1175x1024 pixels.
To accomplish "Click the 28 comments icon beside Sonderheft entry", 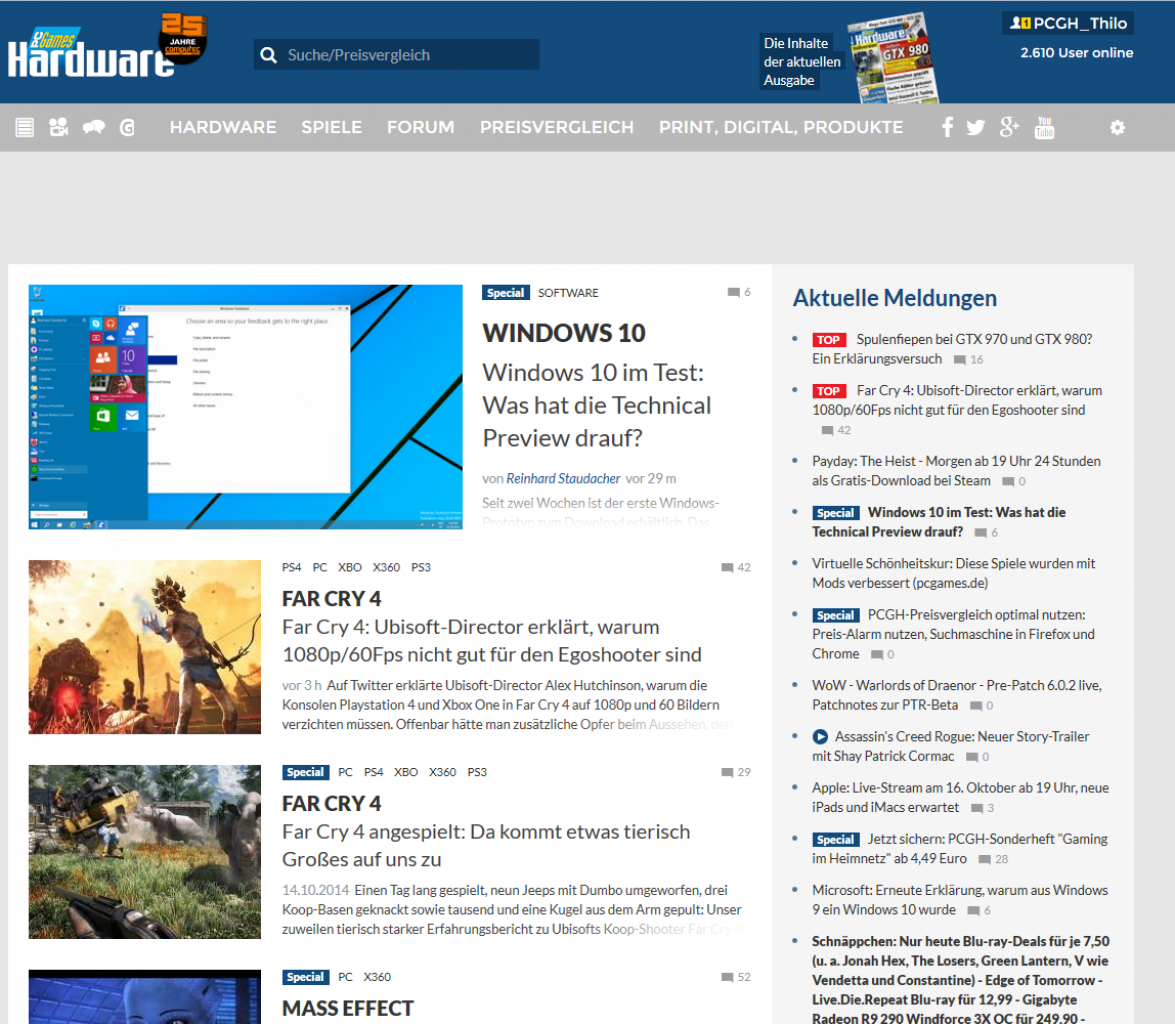I will 985,860.
